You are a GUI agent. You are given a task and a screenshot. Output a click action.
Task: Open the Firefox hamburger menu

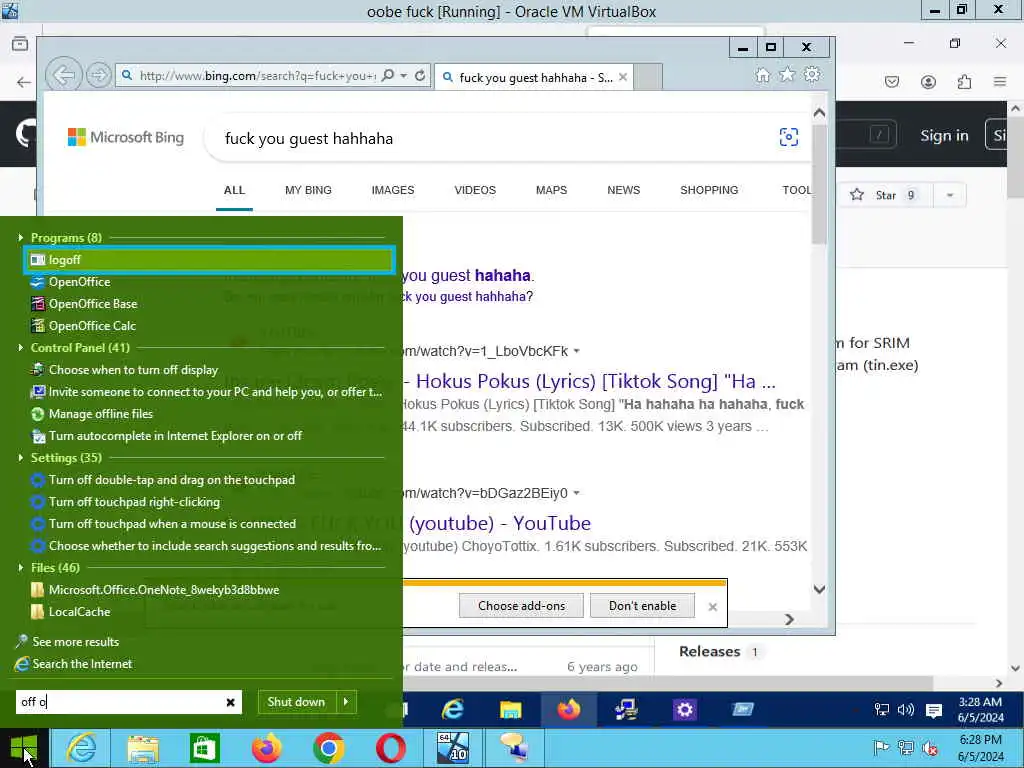pyautogui.click(x=1000, y=82)
